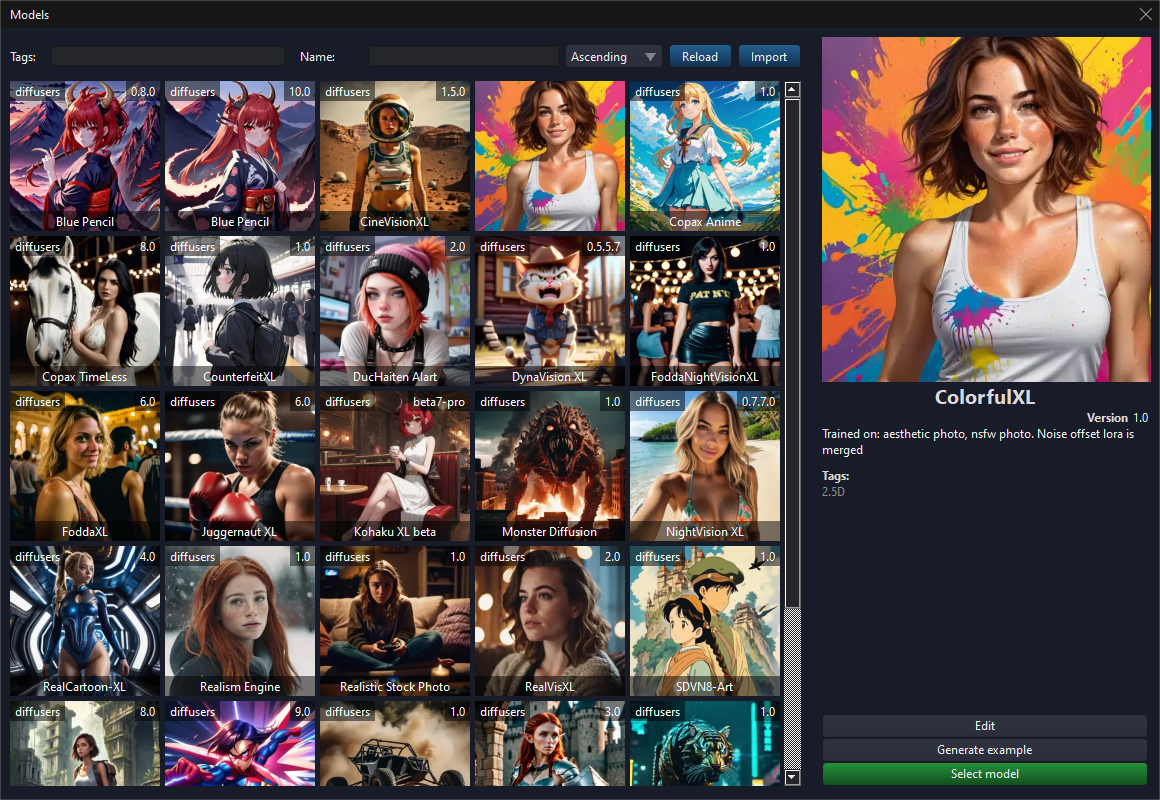
Task: Select the CounterfeitXL model thumbnail
Action: 240,312
